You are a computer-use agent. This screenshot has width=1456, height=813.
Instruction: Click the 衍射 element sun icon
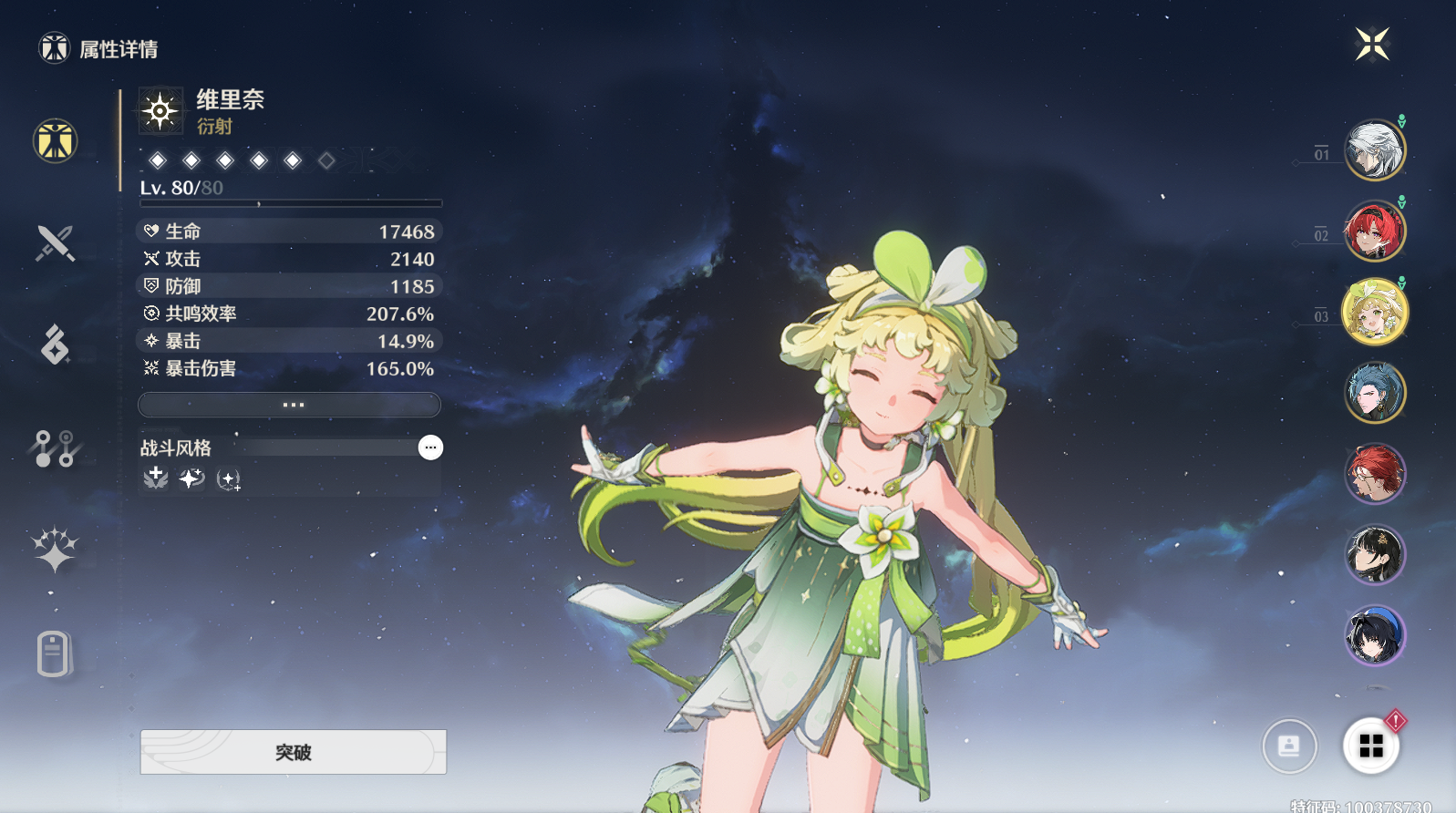point(160,111)
